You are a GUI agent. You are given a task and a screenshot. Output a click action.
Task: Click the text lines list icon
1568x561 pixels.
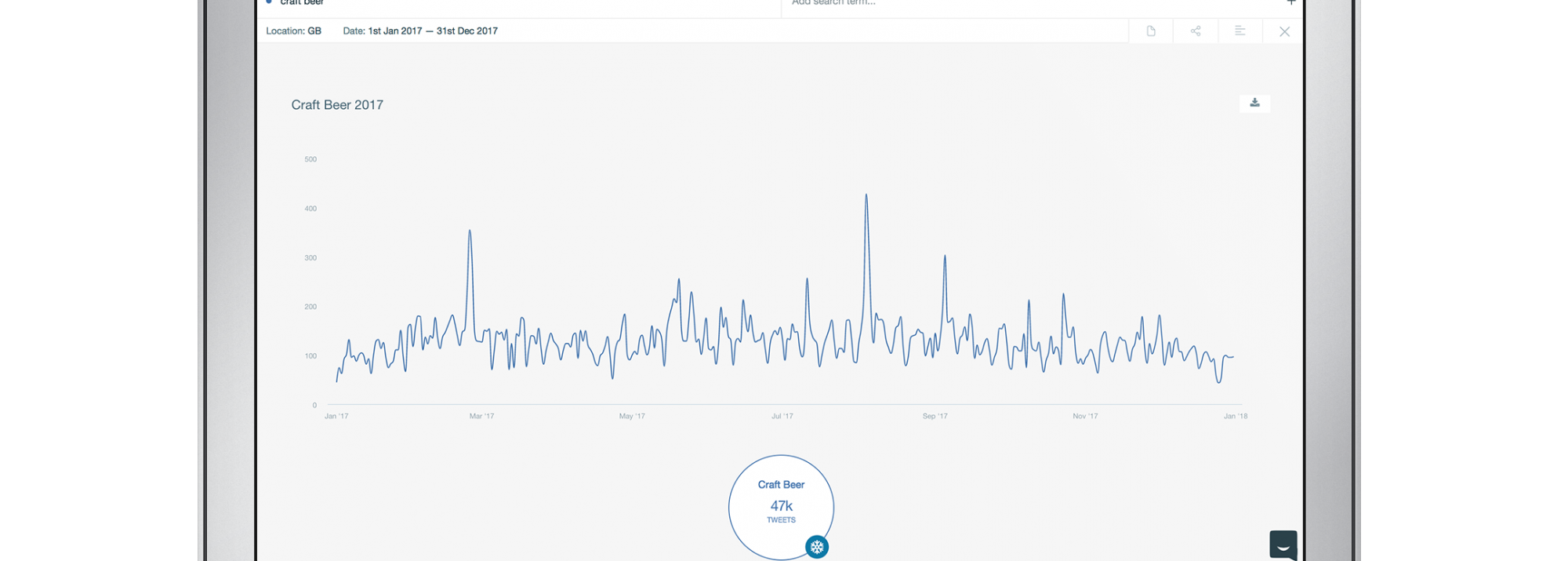(x=1240, y=31)
